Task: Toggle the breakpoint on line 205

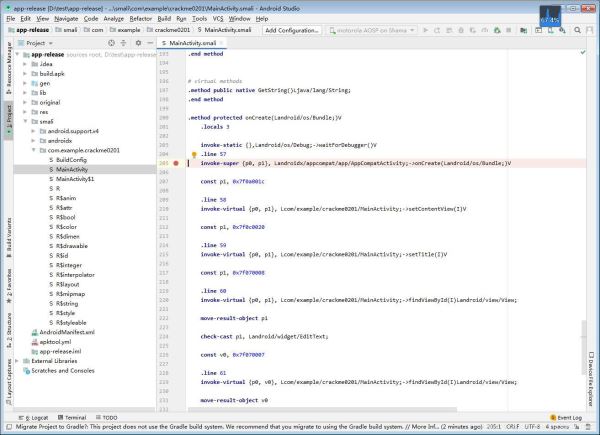Action: (x=177, y=162)
